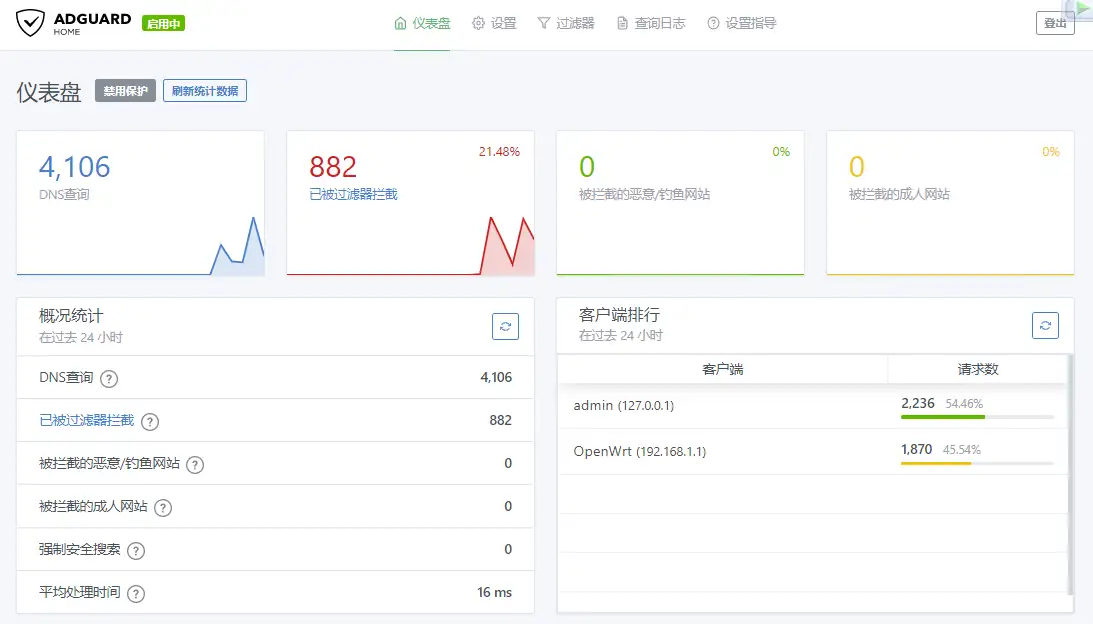Click the funnel icon beside 过滤器
Image resolution: width=1093 pixels, height=624 pixels.
pyautogui.click(x=544, y=24)
